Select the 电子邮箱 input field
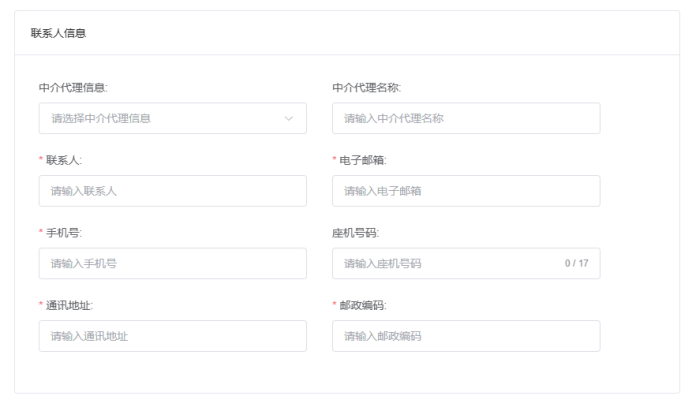 [x=466, y=191]
